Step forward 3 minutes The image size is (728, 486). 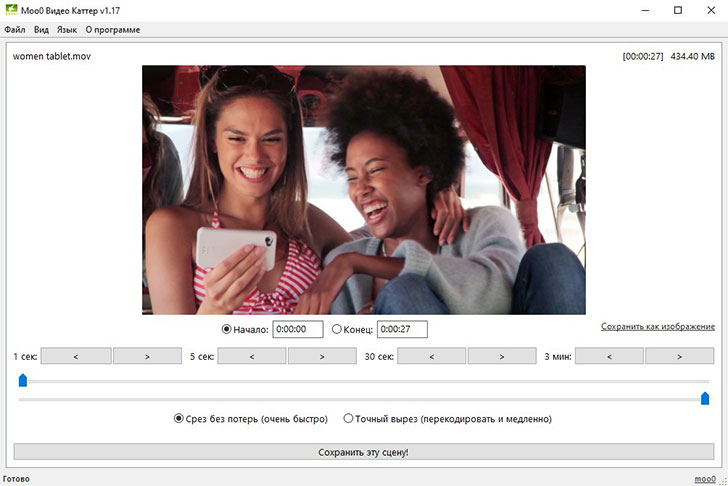(680, 356)
